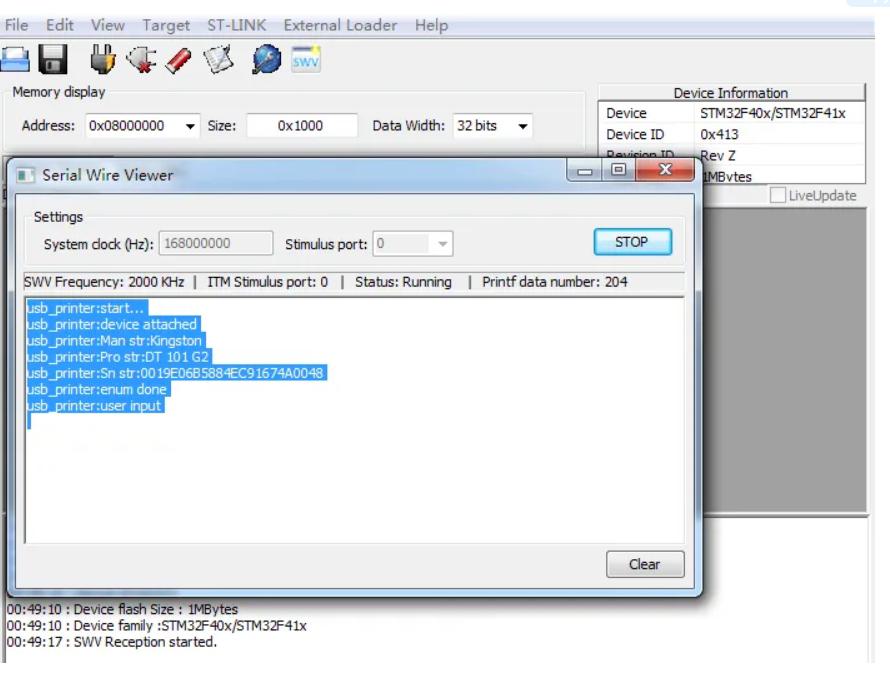Click the 'usb_printer:user input' line

point(95,405)
